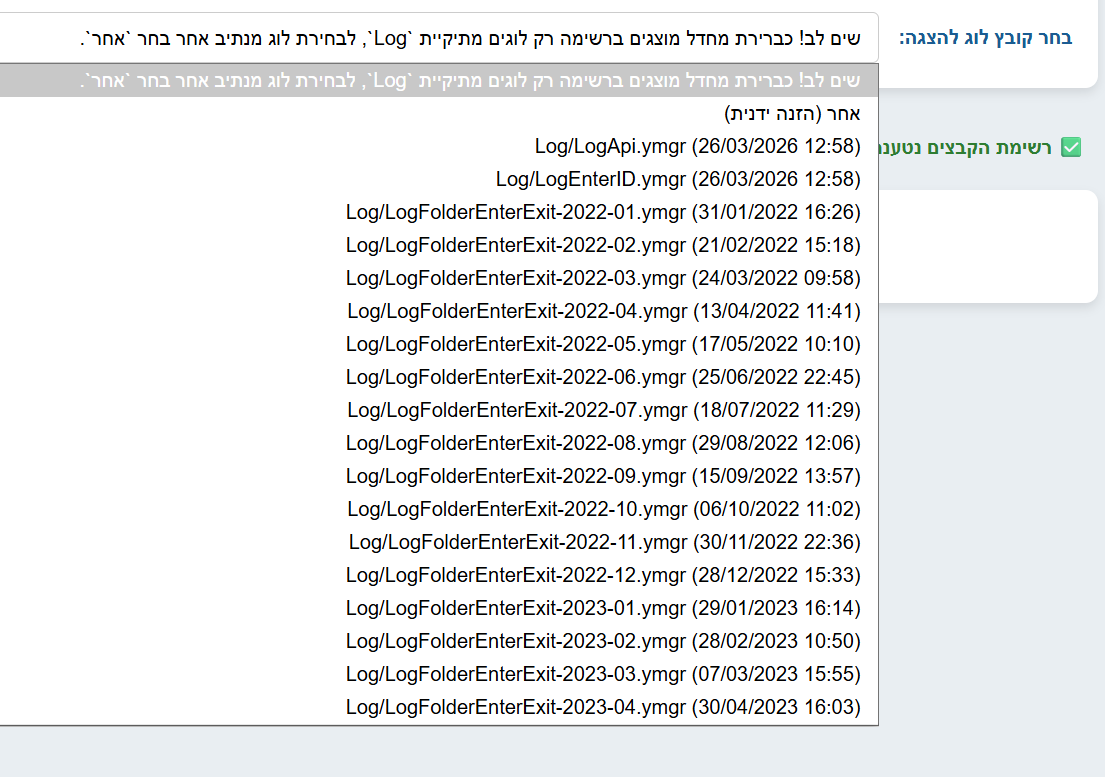Select the December 2022 log file

[603, 575]
